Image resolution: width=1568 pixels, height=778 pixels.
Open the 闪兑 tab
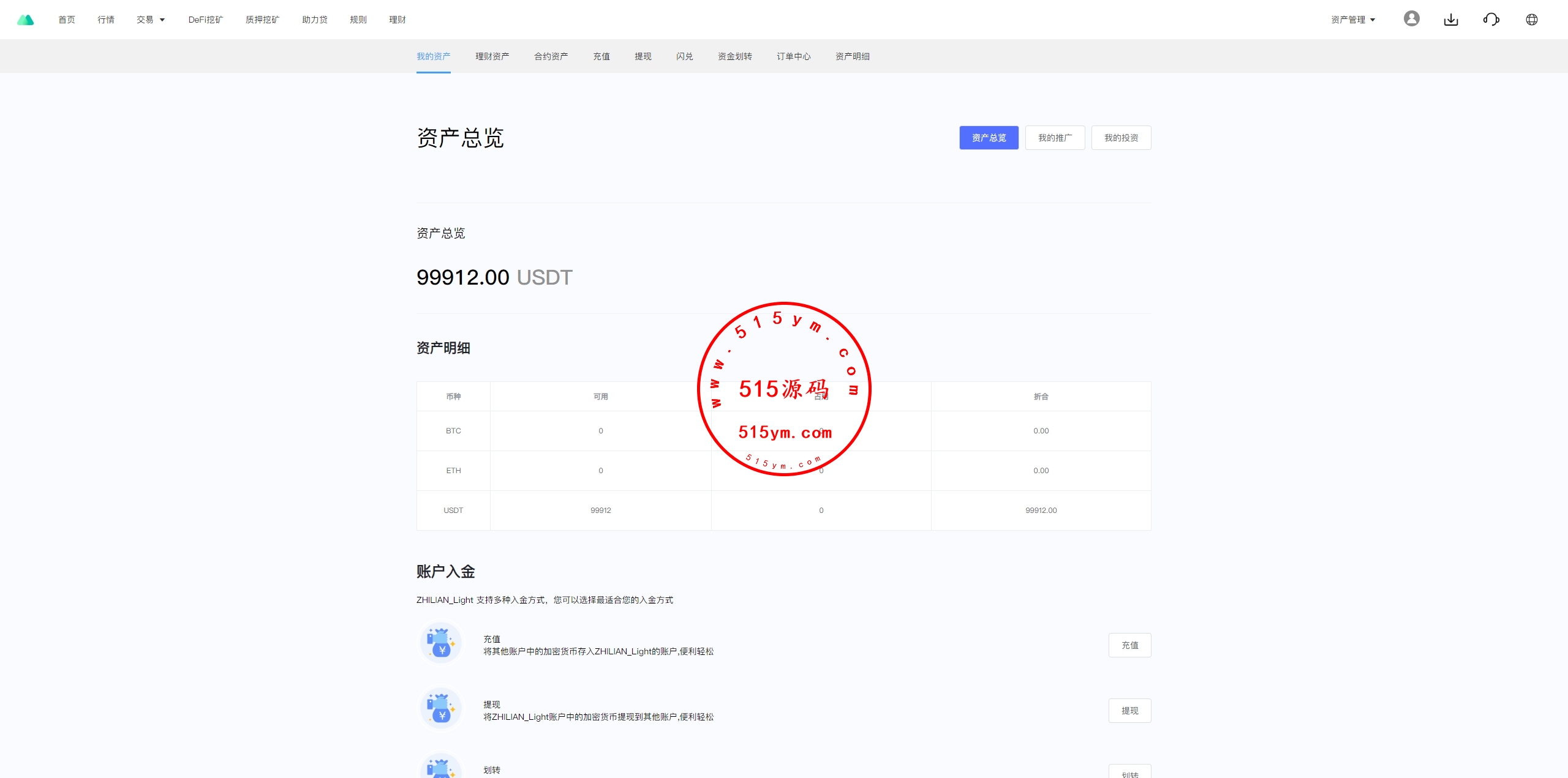684,56
